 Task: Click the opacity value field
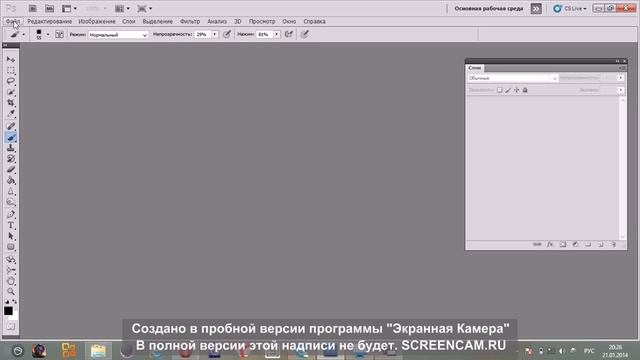click(203, 34)
